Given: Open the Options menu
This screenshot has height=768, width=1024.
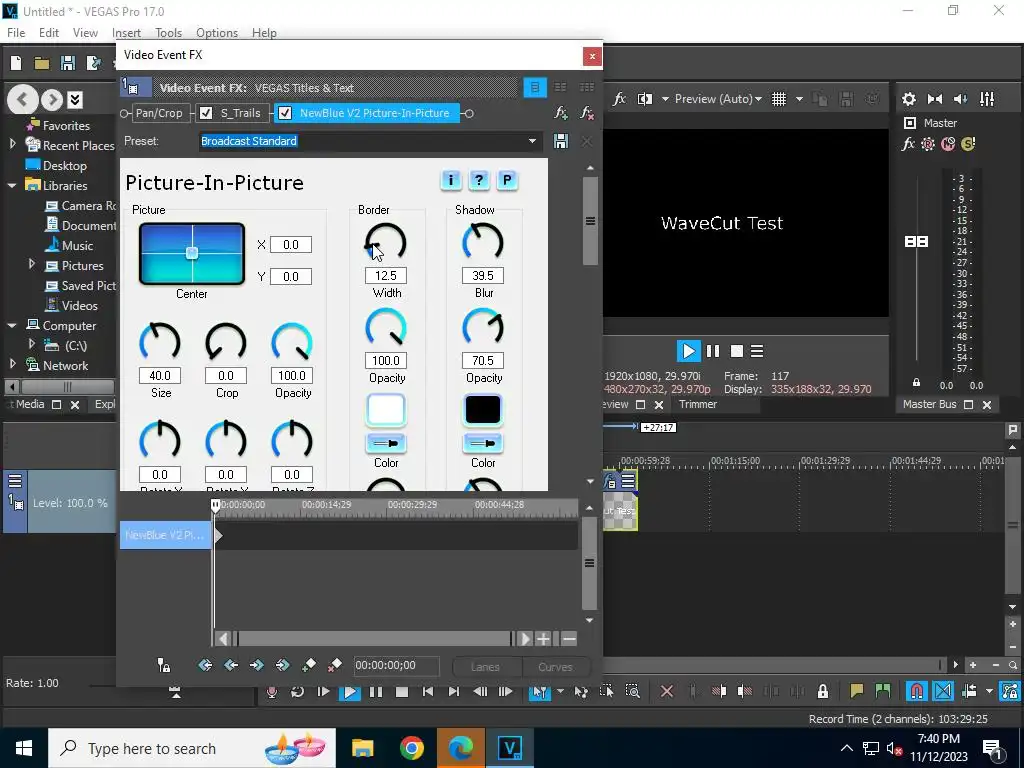Looking at the screenshot, I should point(217,33).
